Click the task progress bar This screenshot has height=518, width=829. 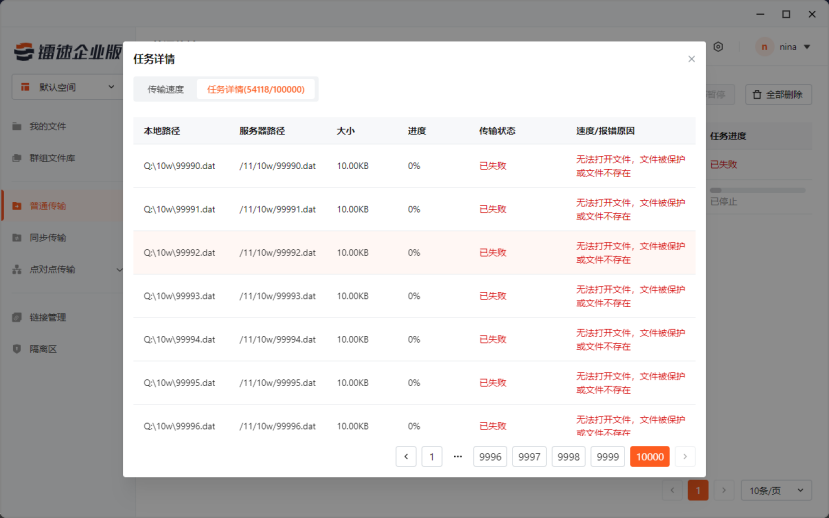click(757, 190)
